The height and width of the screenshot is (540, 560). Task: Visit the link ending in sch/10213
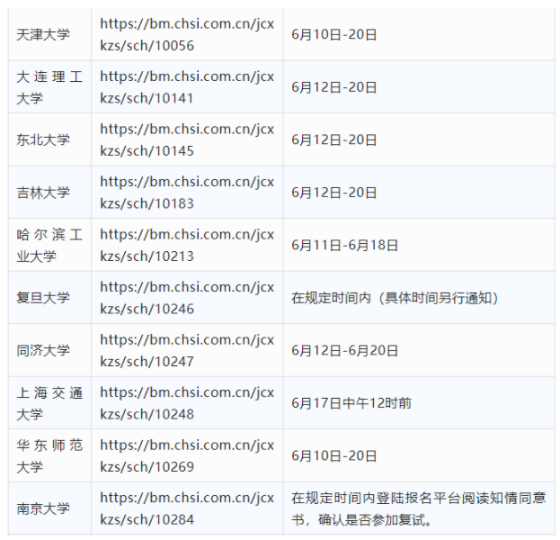pos(187,245)
